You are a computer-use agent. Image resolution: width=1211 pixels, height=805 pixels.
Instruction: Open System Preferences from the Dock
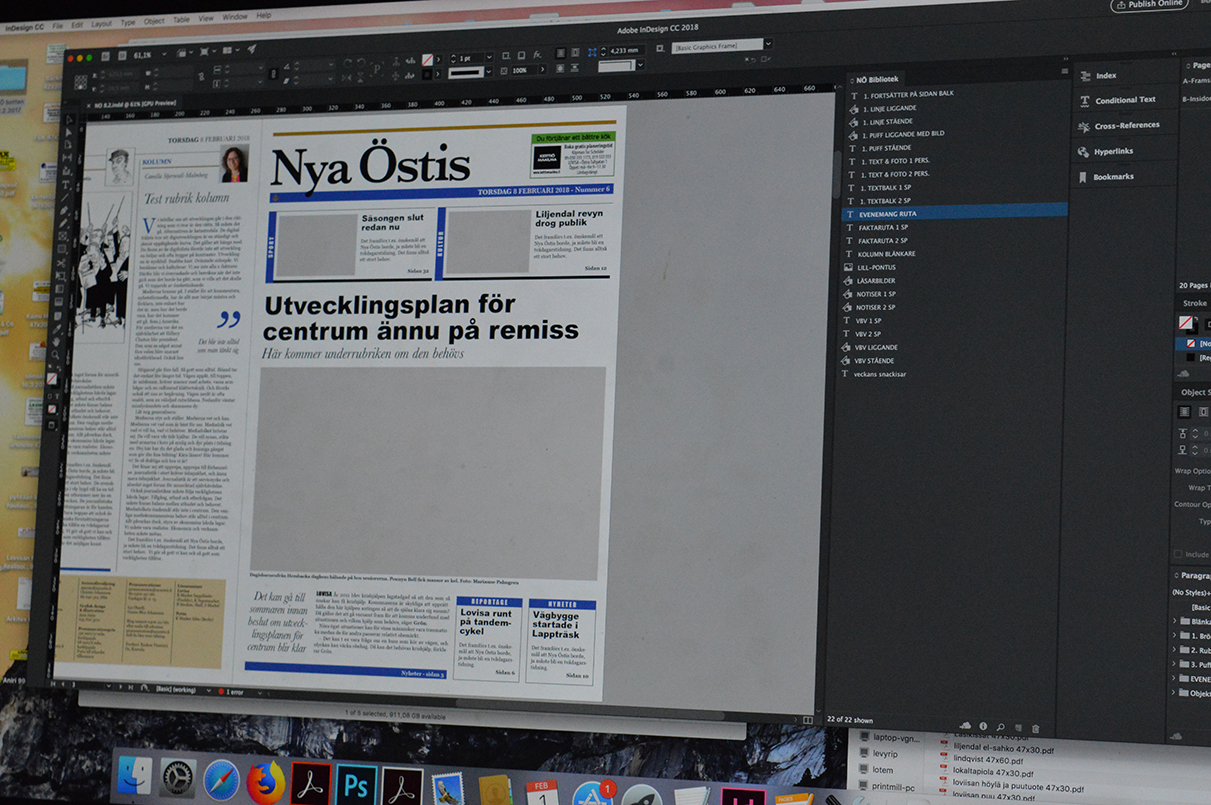point(178,778)
